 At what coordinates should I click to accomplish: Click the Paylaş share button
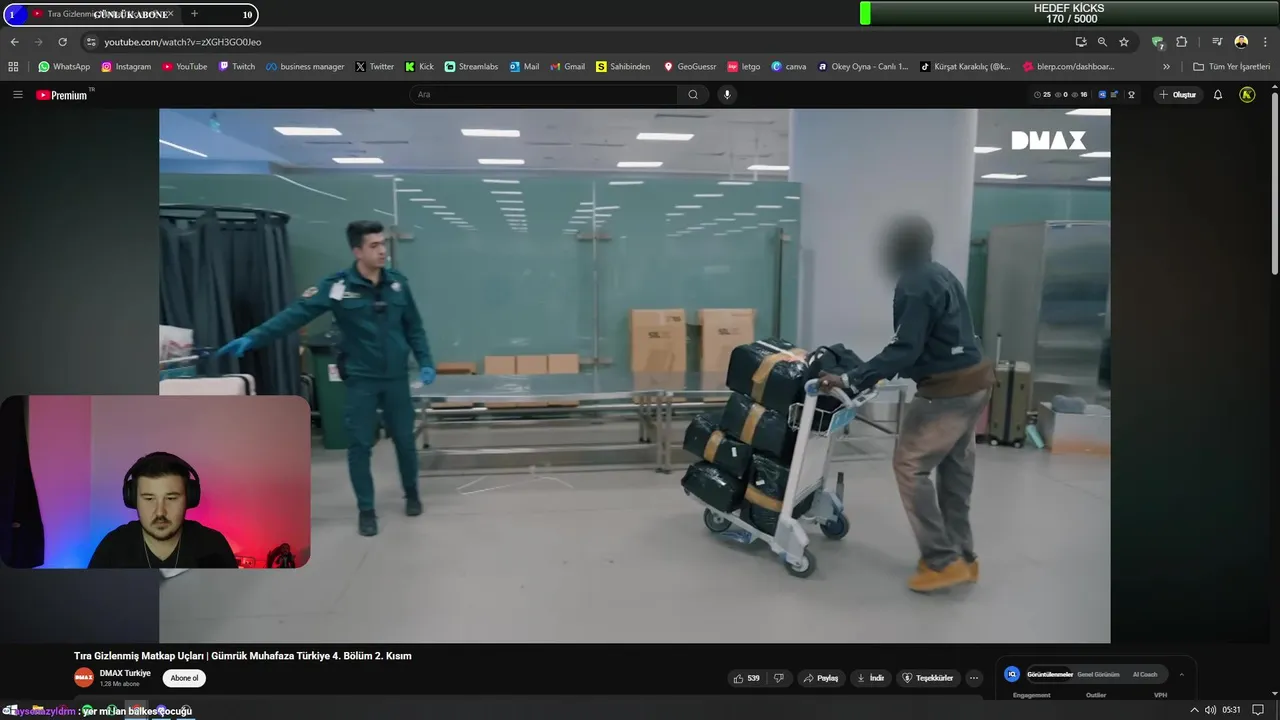tap(821, 678)
